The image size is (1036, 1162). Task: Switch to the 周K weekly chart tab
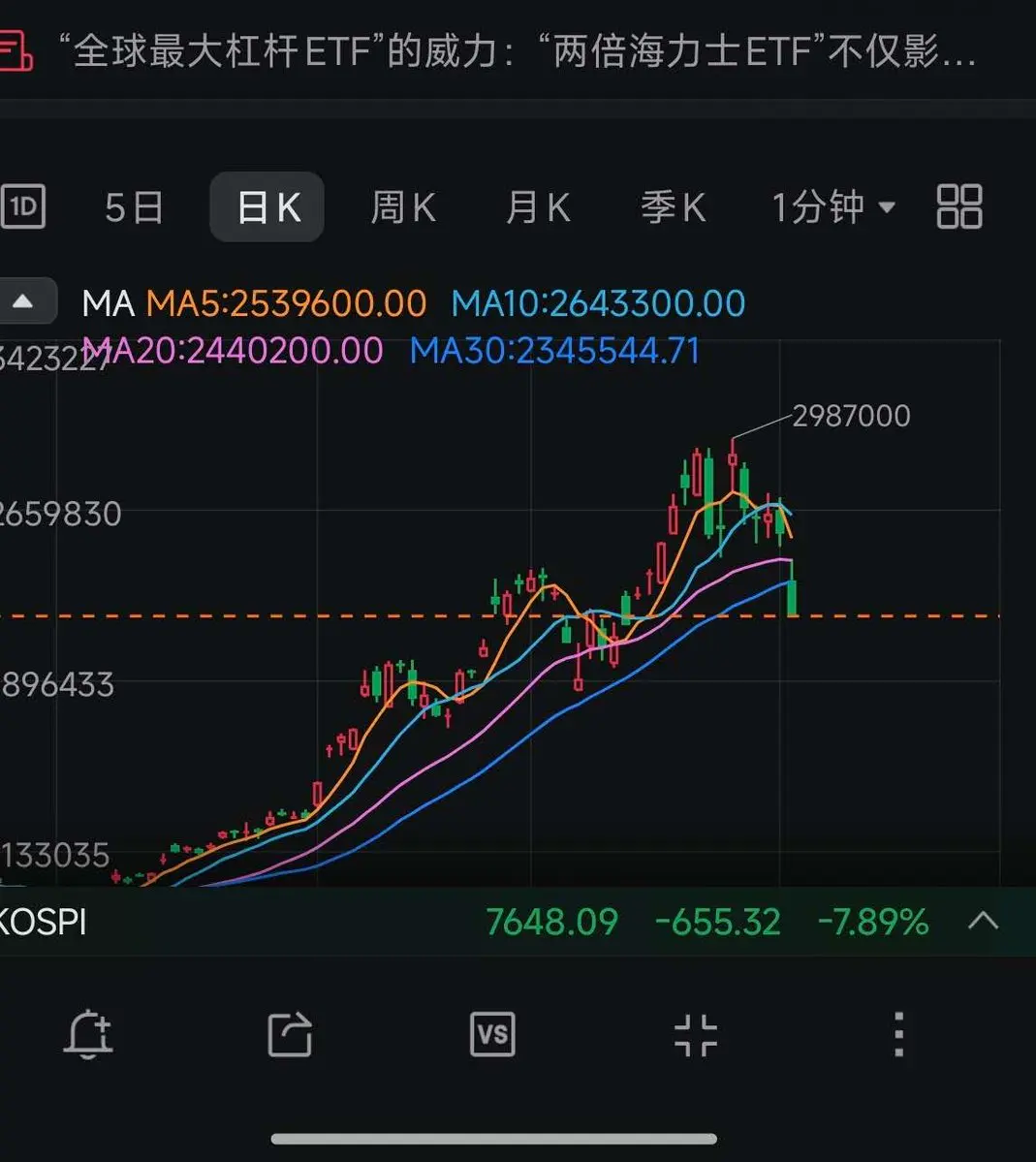403,206
